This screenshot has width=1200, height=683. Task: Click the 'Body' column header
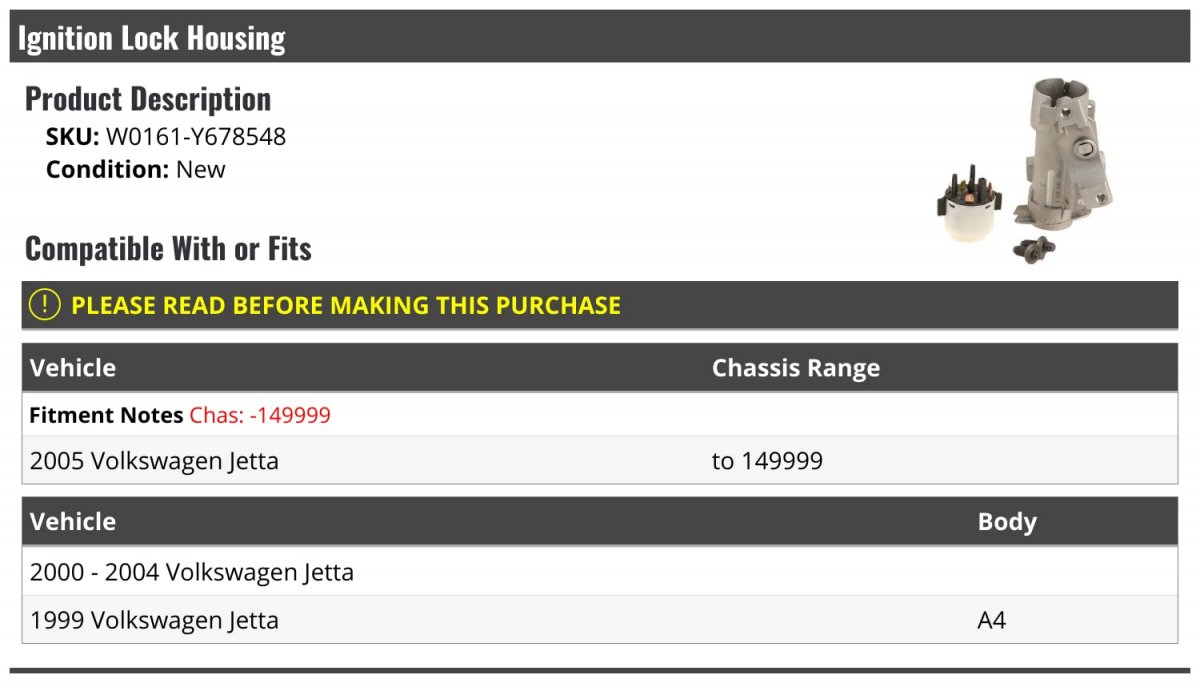click(x=1006, y=522)
